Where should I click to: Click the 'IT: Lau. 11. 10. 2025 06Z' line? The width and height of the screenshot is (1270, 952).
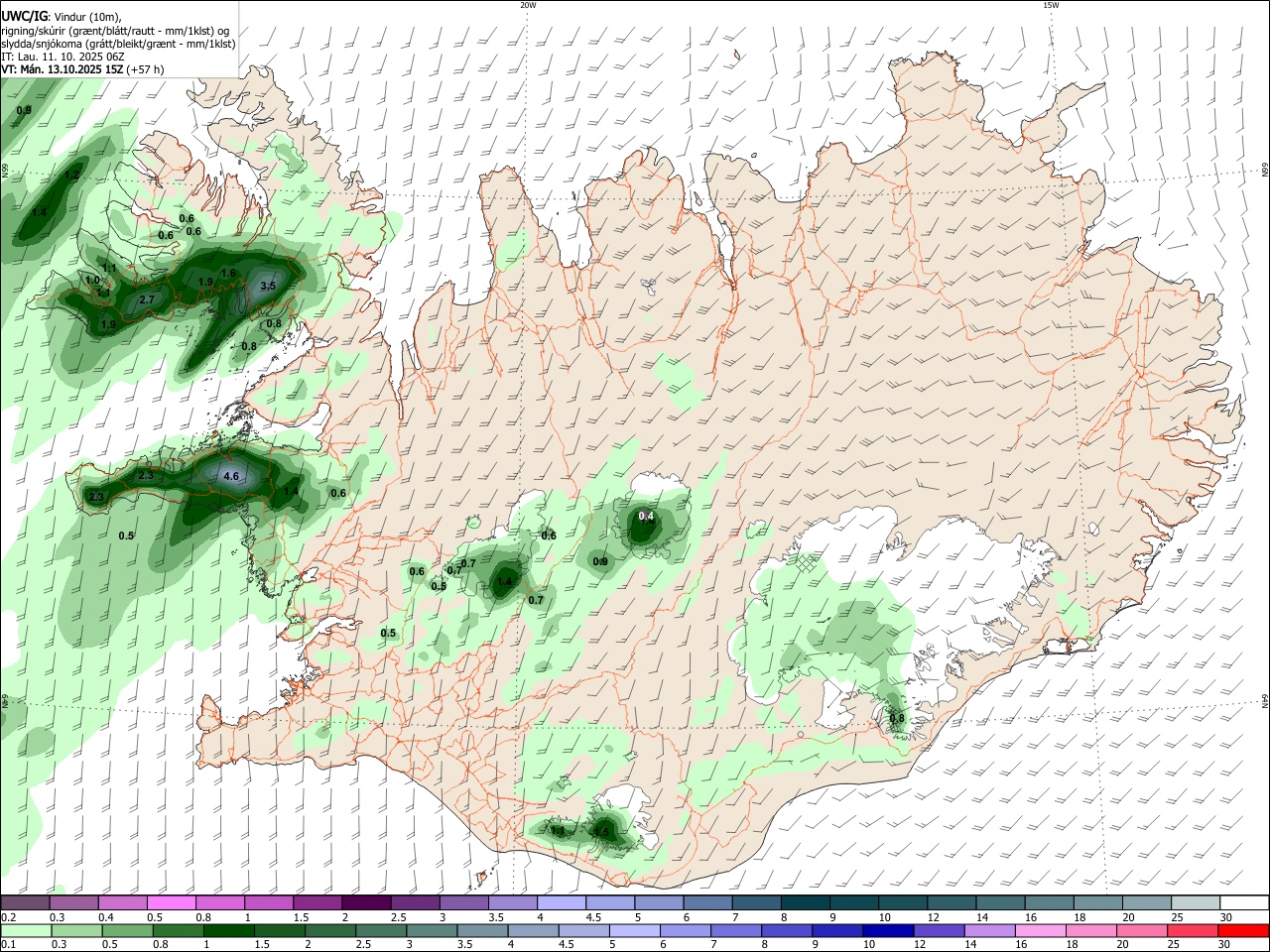pos(63,57)
